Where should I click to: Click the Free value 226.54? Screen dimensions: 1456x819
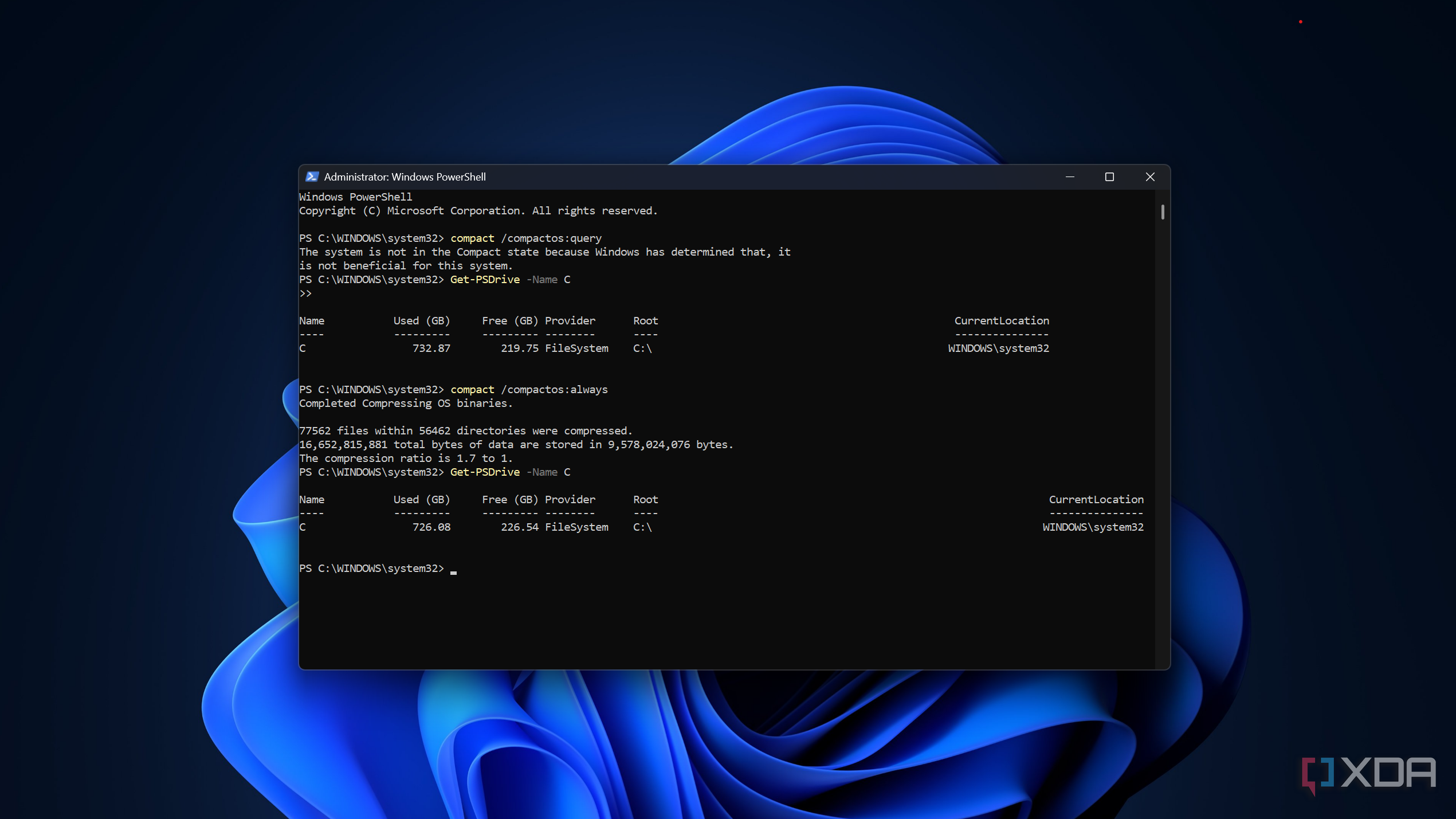(519, 527)
